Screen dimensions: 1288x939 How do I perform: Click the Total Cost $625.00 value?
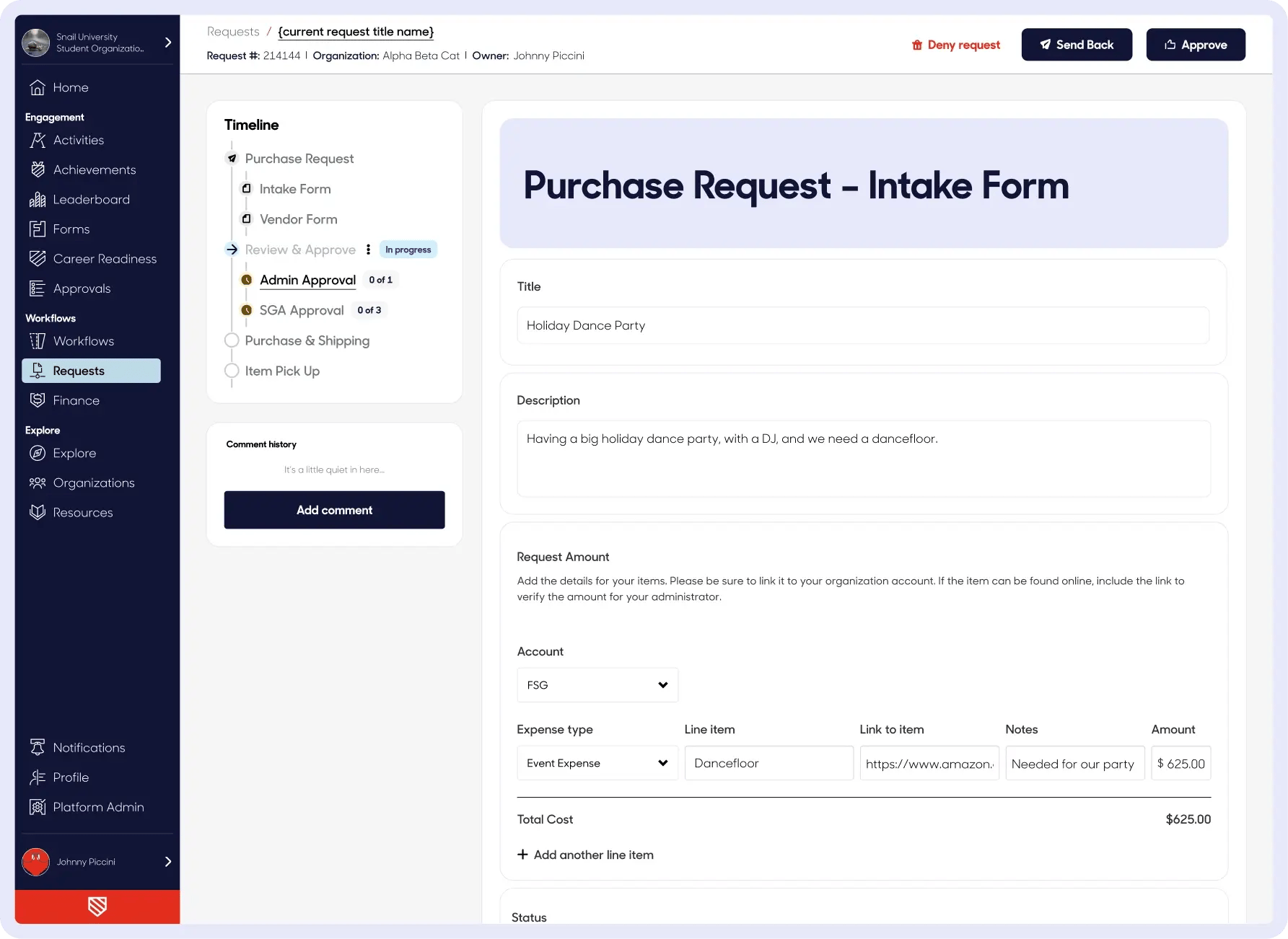click(x=1188, y=819)
